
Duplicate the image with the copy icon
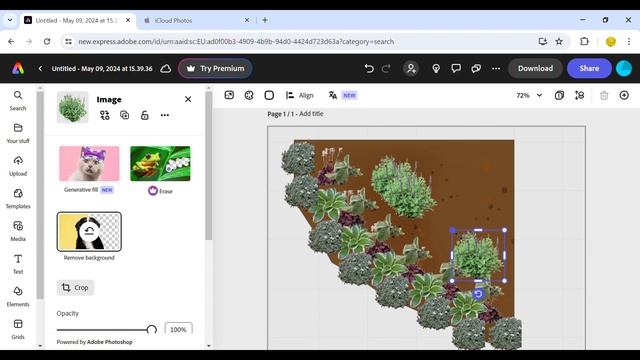coord(124,116)
